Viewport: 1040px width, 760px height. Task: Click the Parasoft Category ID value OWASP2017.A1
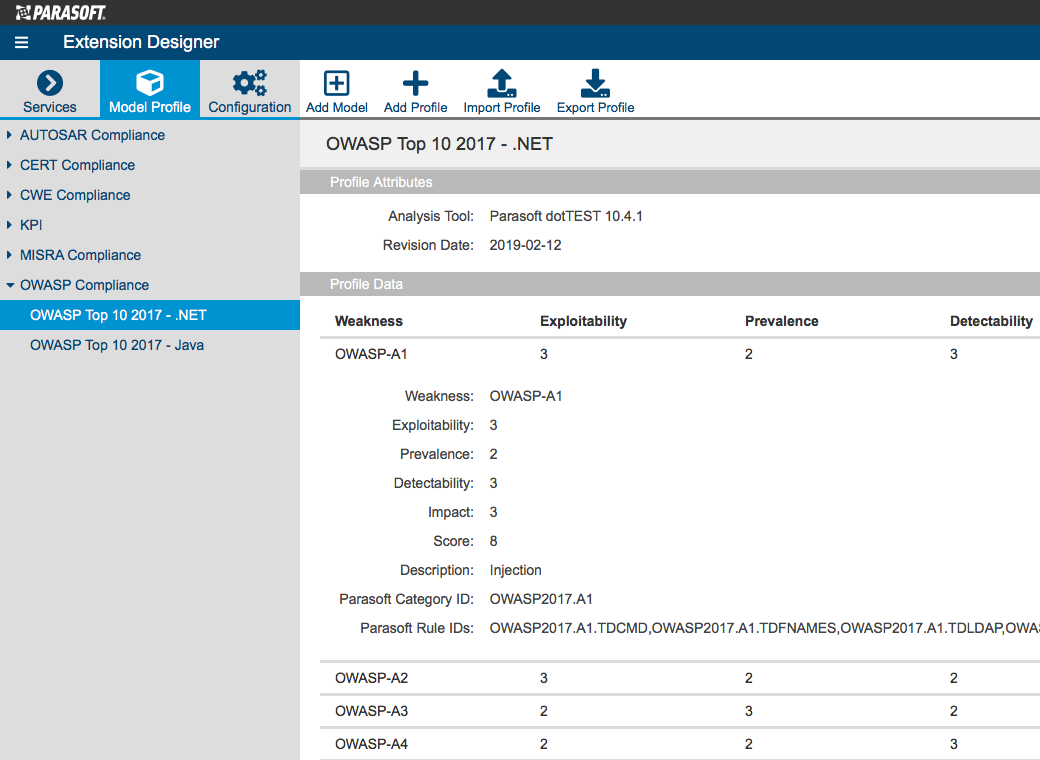(x=541, y=599)
